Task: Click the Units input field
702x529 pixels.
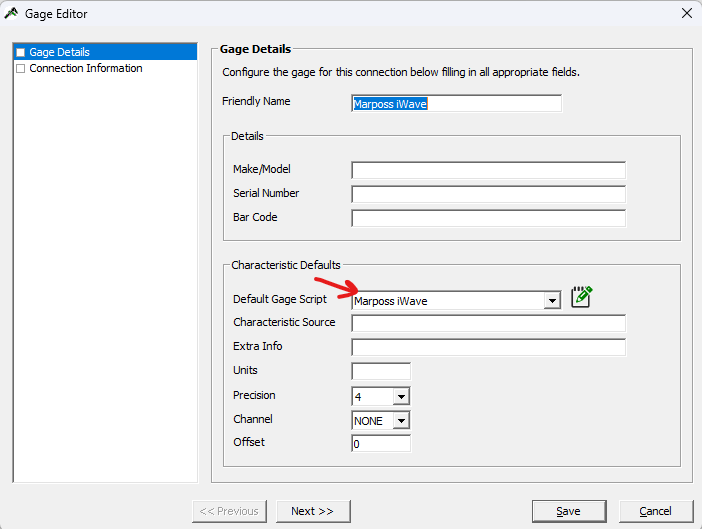Action: pos(381,371)
